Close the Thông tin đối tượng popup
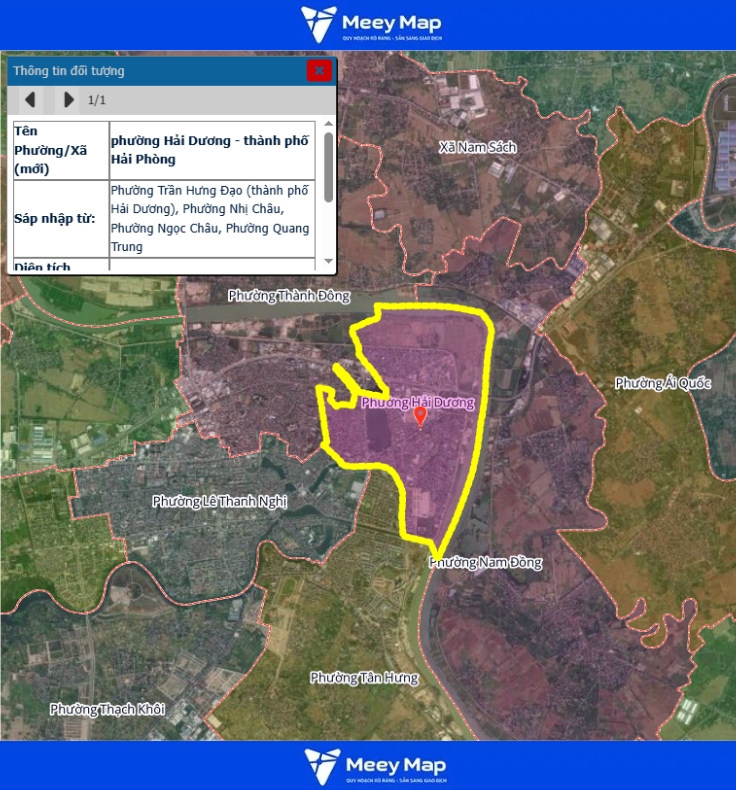This screenshot has width=736, height=790. pyautogui.click(x=319, y=70)
